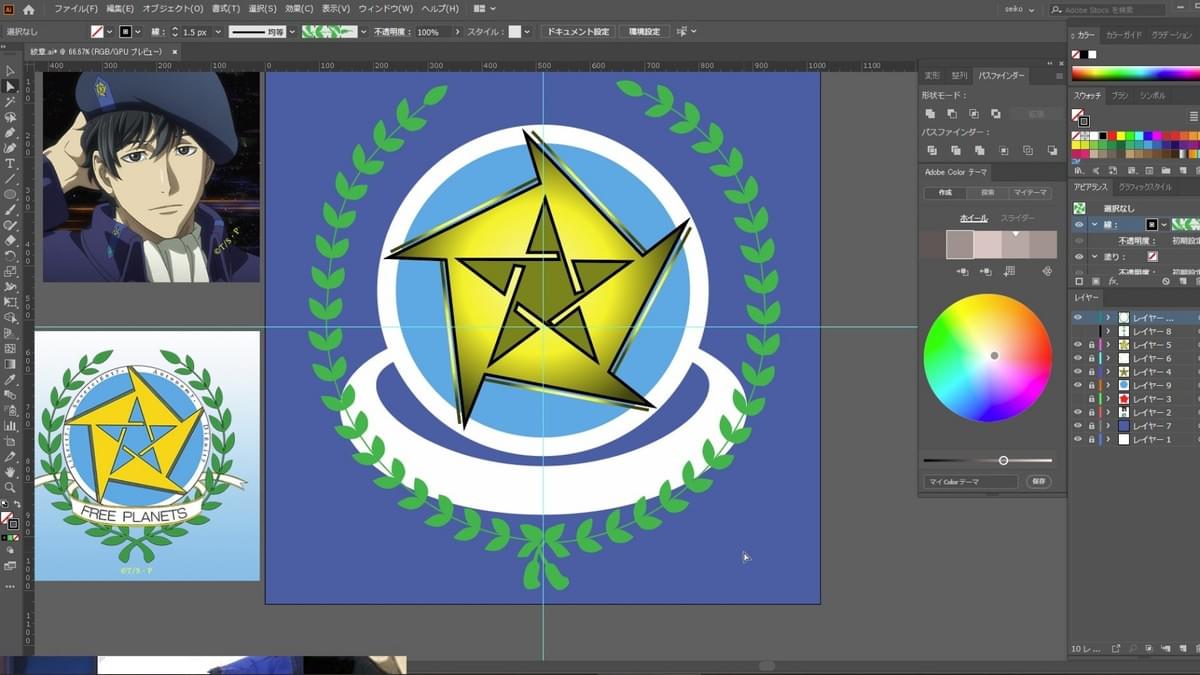Click the first shape mode Unite icon
The width and height of the screenshot is (1200, 675).
[930, 114]
